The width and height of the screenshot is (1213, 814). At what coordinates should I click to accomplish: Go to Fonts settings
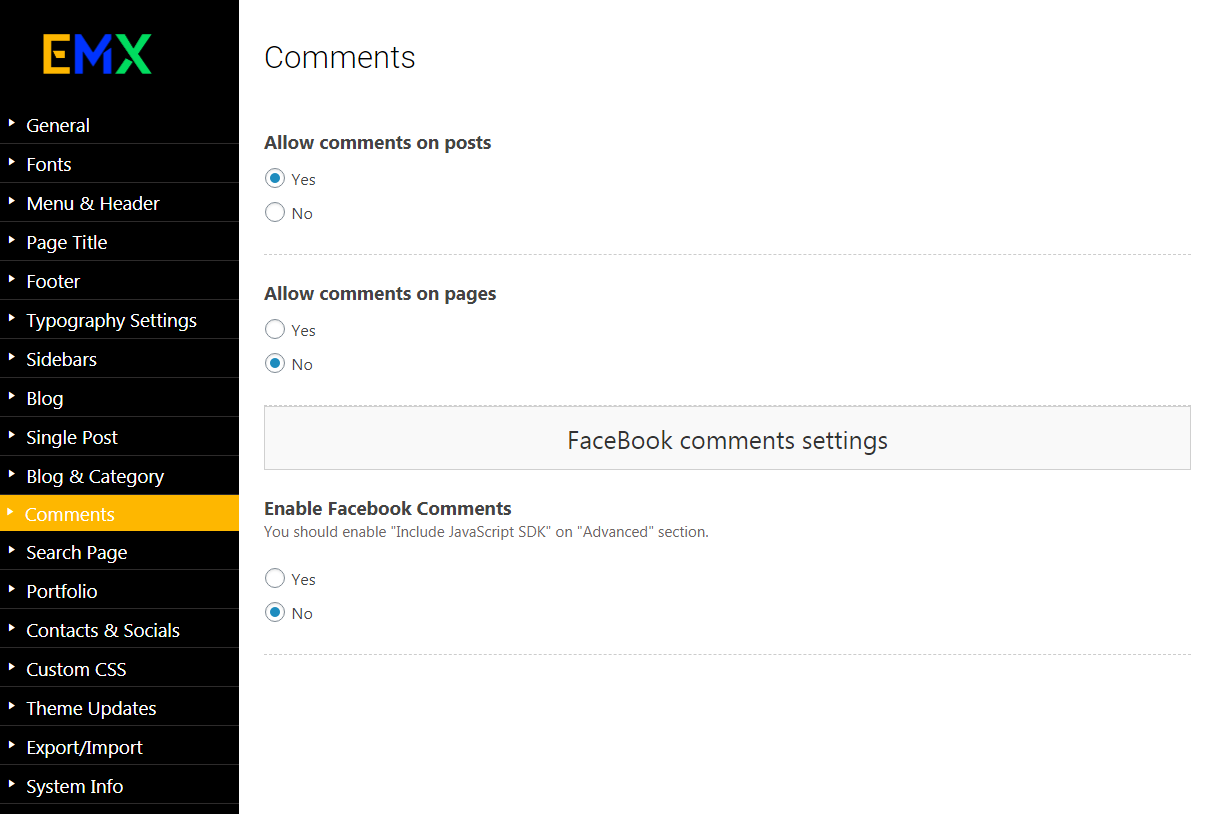coord(49,164)
